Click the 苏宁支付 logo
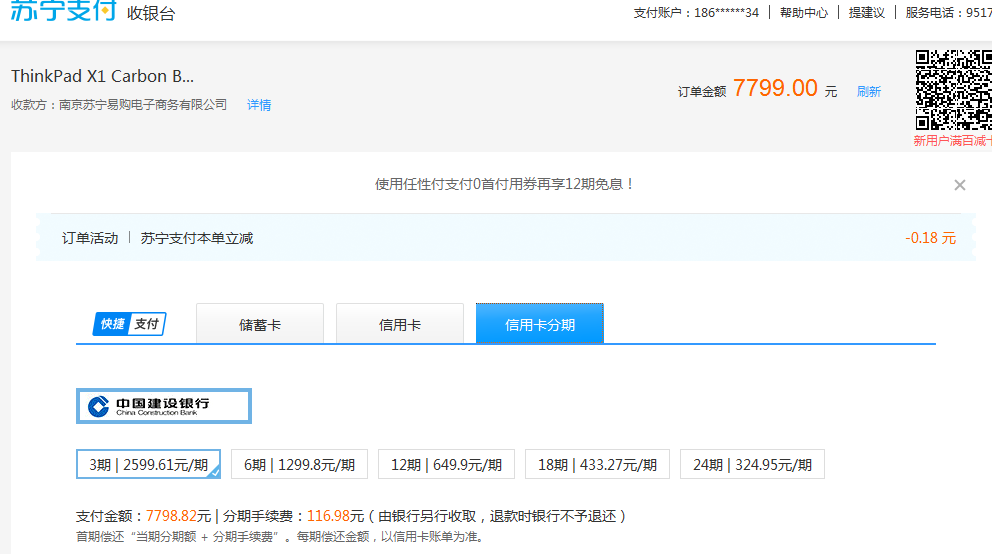Screen dimensions: 992x554 pos(63,11)
